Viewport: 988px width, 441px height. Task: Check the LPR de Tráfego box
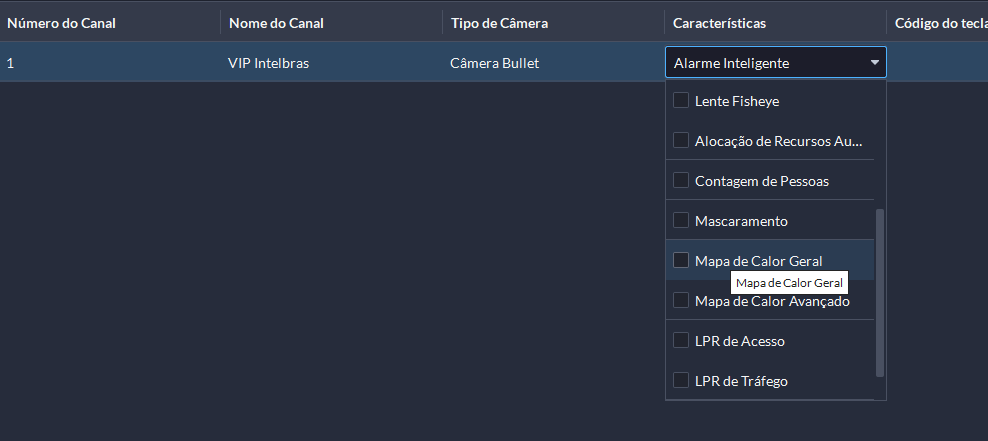pyautogui.click(x=681, y=380)
